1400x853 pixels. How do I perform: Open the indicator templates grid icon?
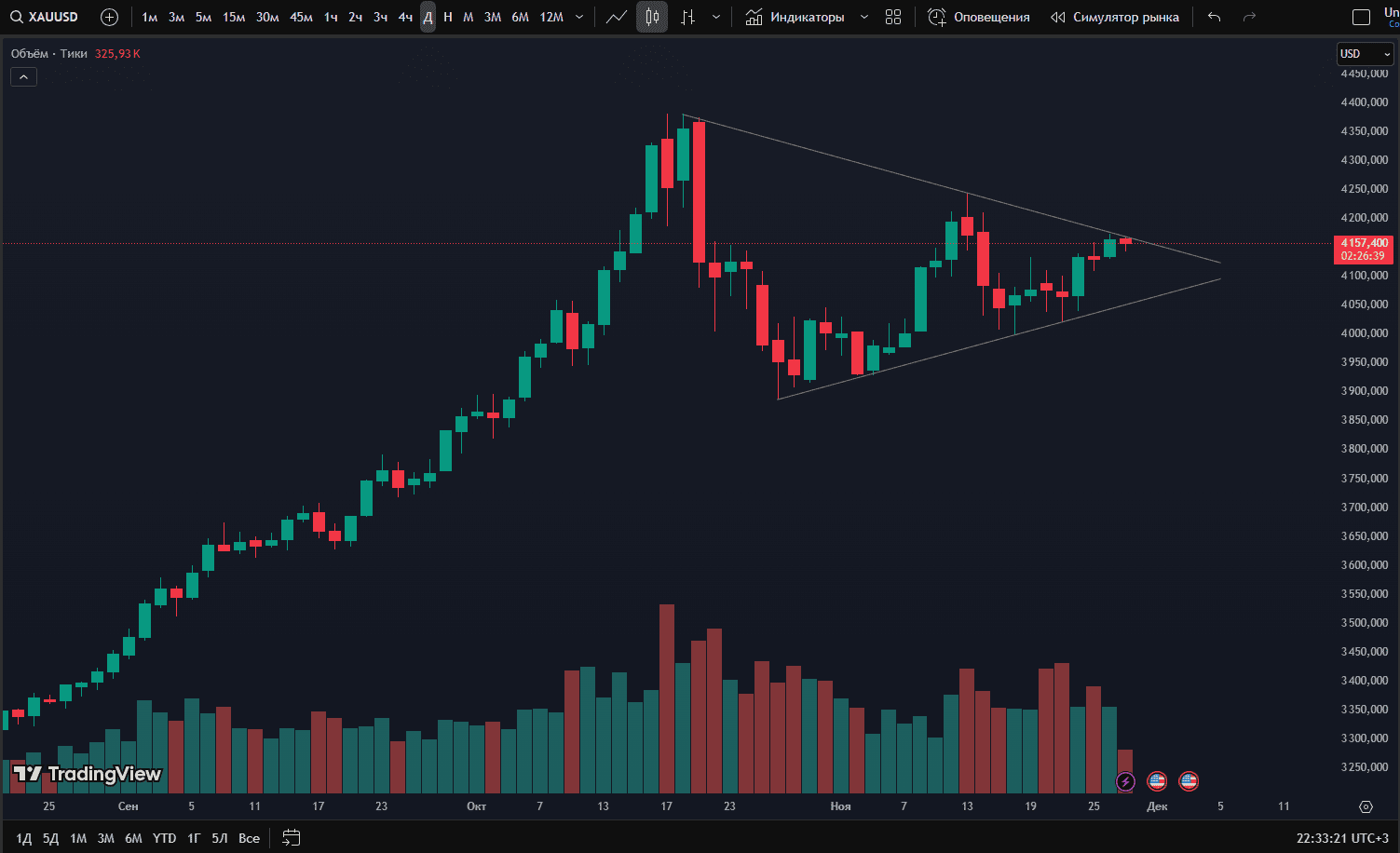893,17
